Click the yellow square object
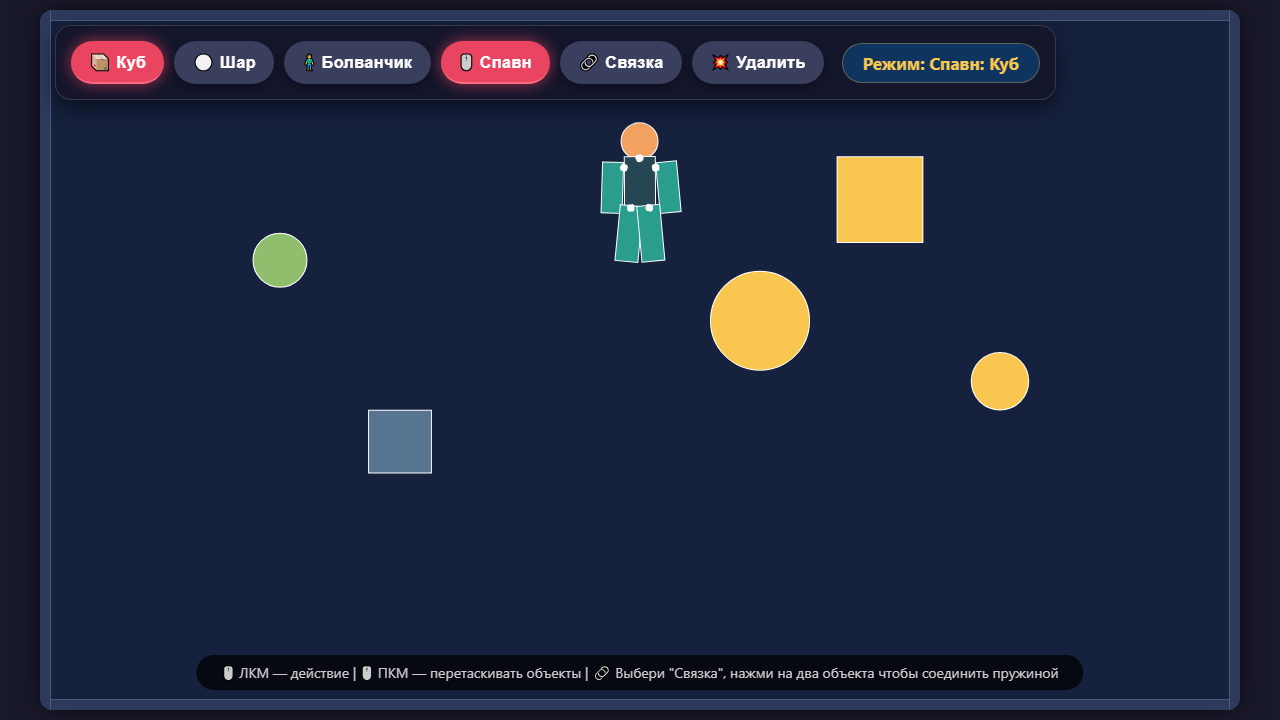The height and width of the screenshot is (720, 1280). click(x=880, y=199)
